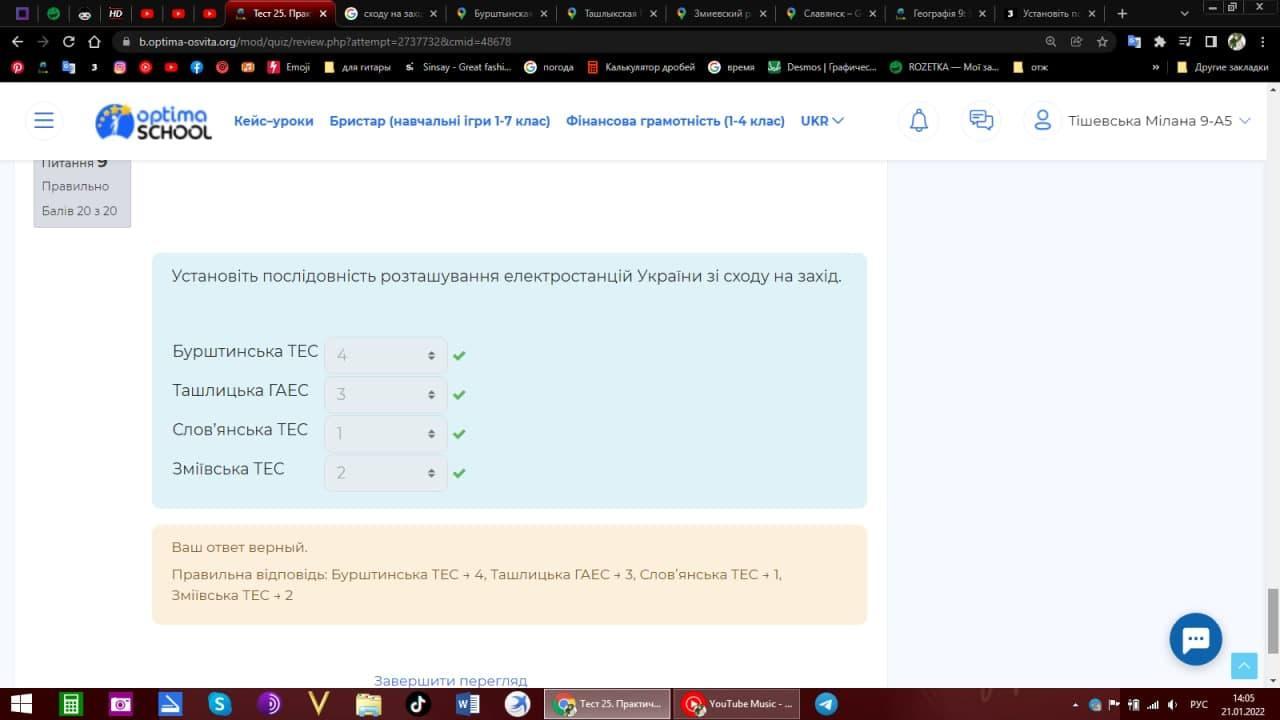
Task: Open the Facebook bookmark
Action: click(x=197, y=67)
